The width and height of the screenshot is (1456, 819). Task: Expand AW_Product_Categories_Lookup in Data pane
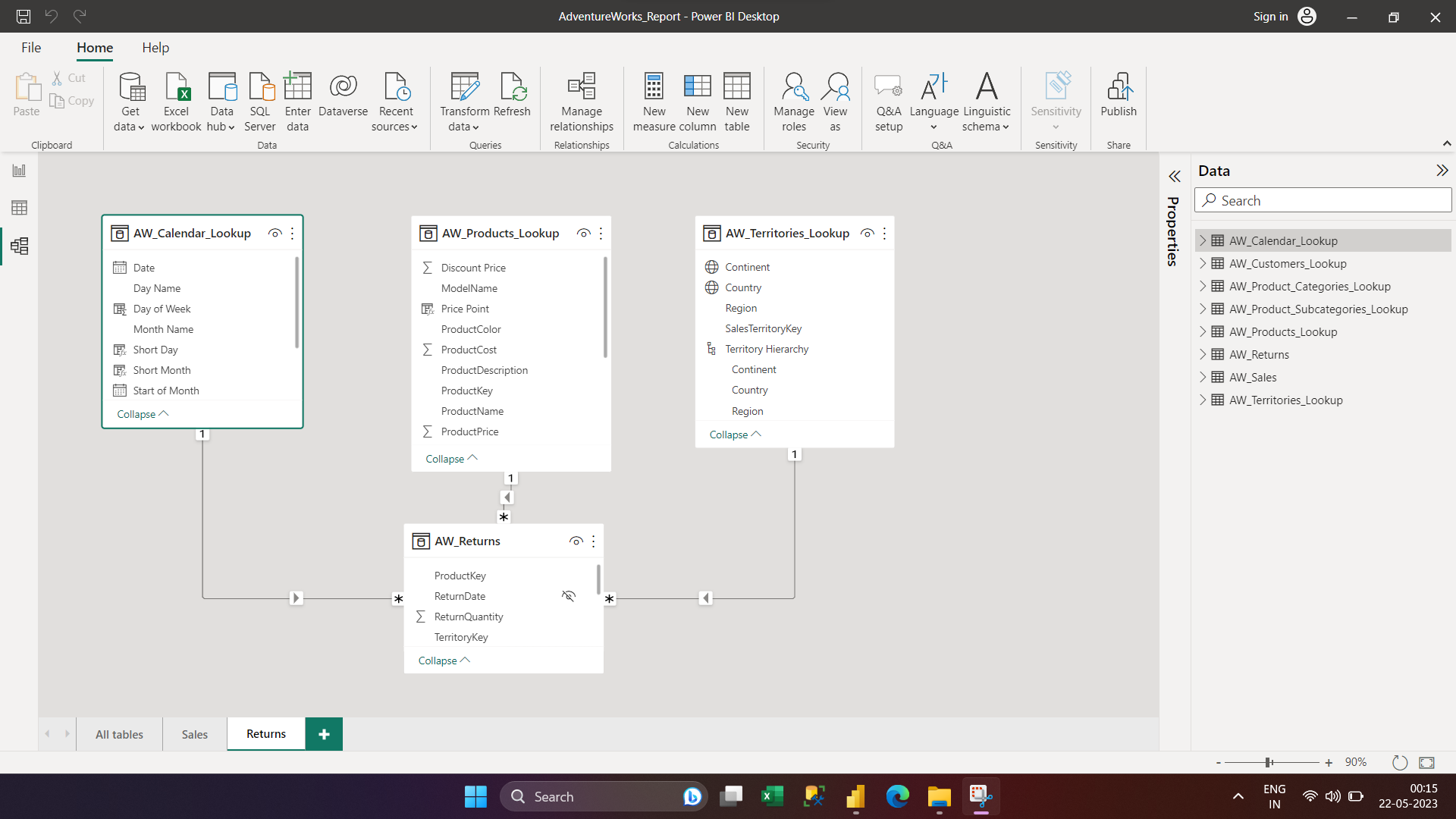coord(1203,286)
